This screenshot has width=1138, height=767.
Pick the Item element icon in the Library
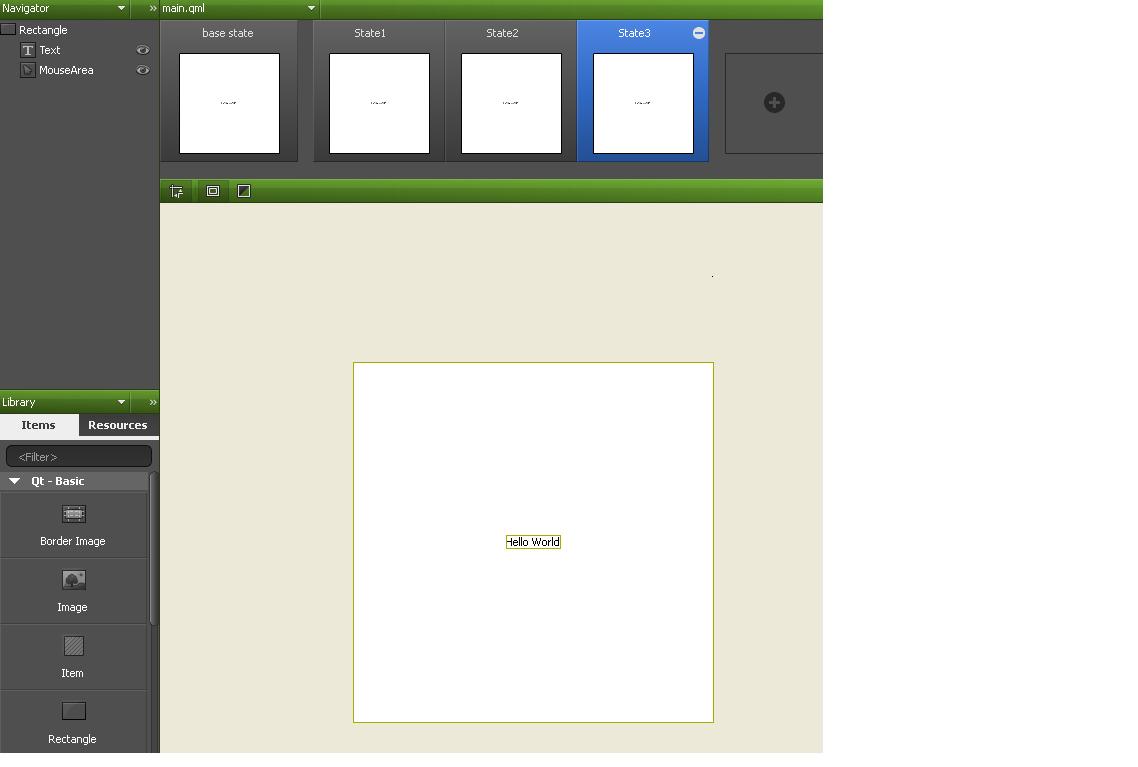click(73, 647)
